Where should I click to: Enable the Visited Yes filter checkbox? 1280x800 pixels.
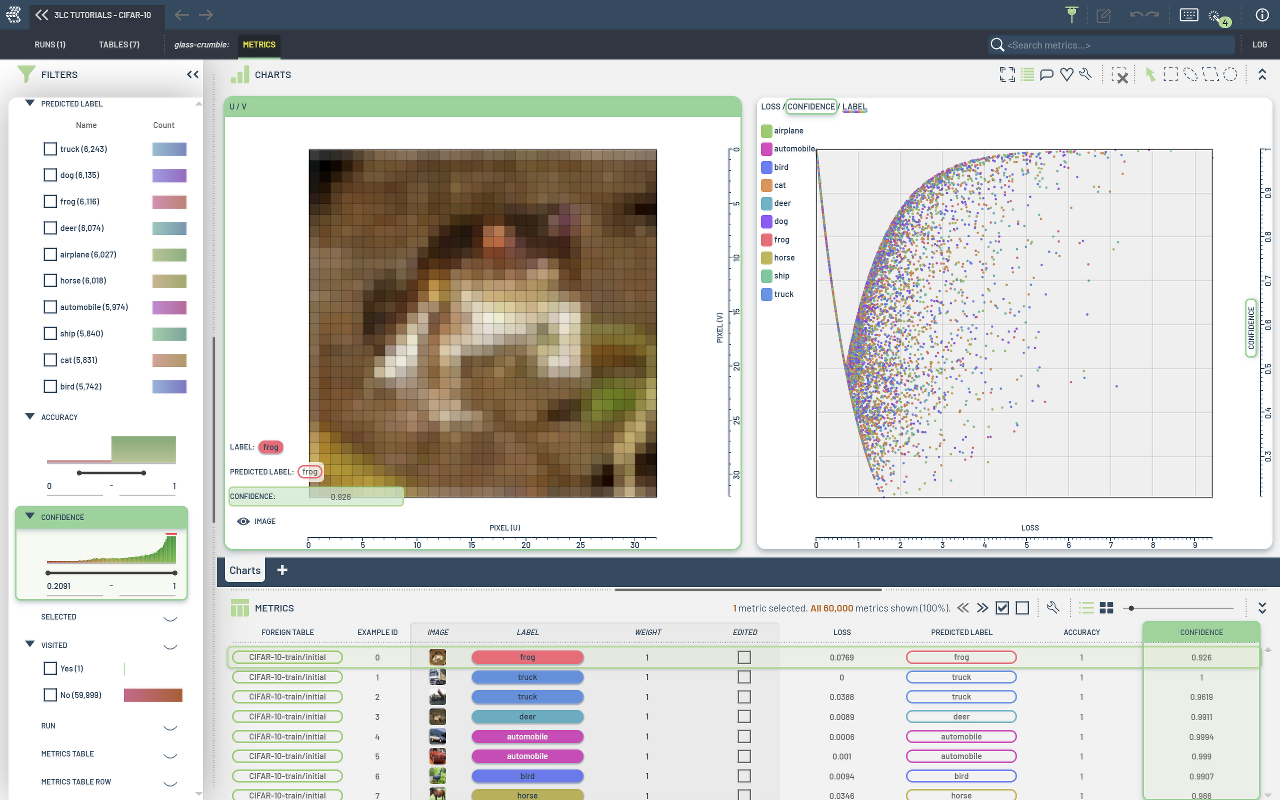point(50,668)
